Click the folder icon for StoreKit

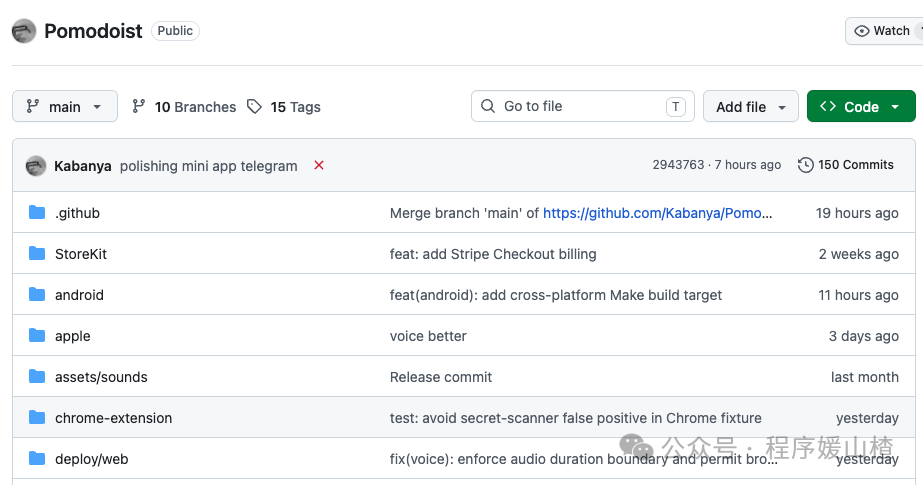tap(37, 254)
